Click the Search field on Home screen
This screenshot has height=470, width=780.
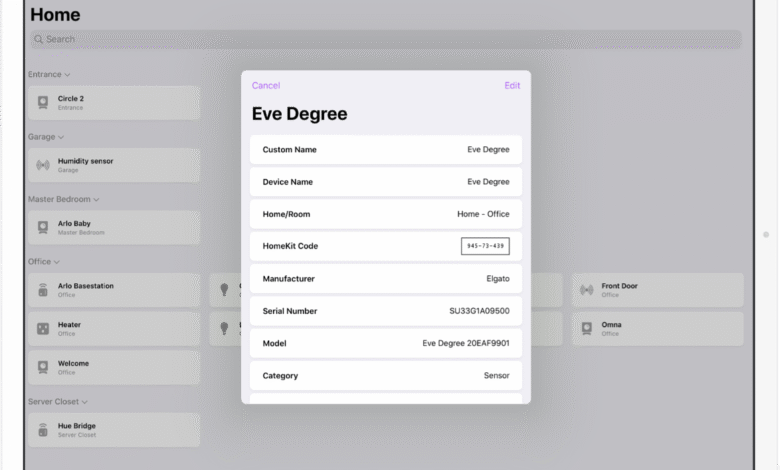coord(386,39)
